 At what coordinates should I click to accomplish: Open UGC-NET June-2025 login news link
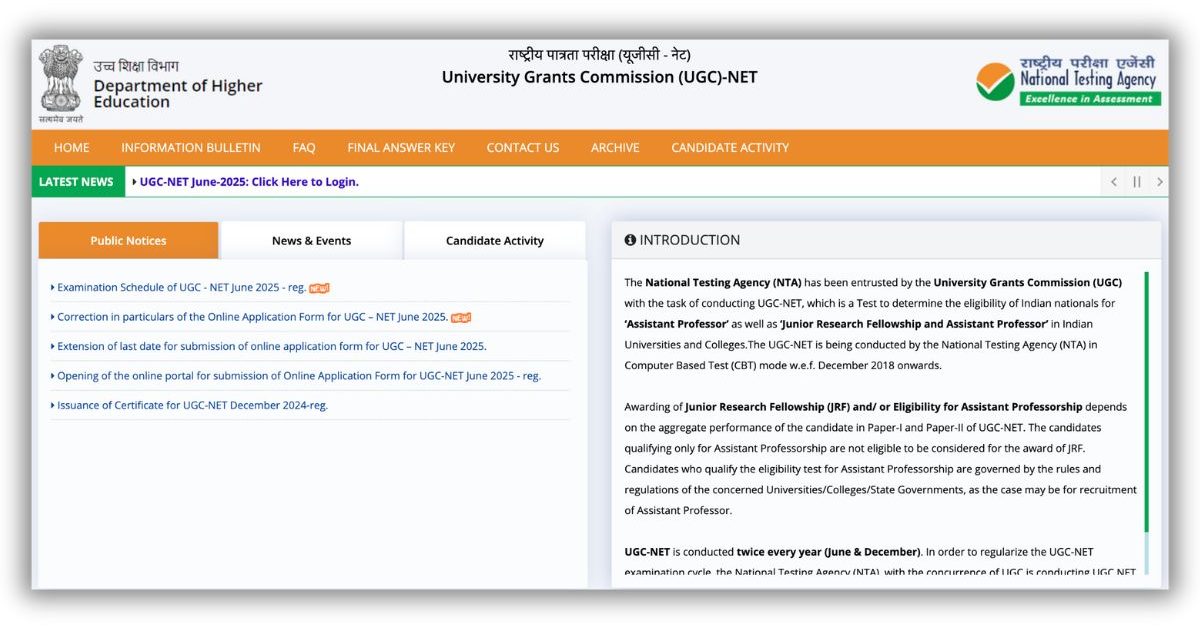[249, 182]
